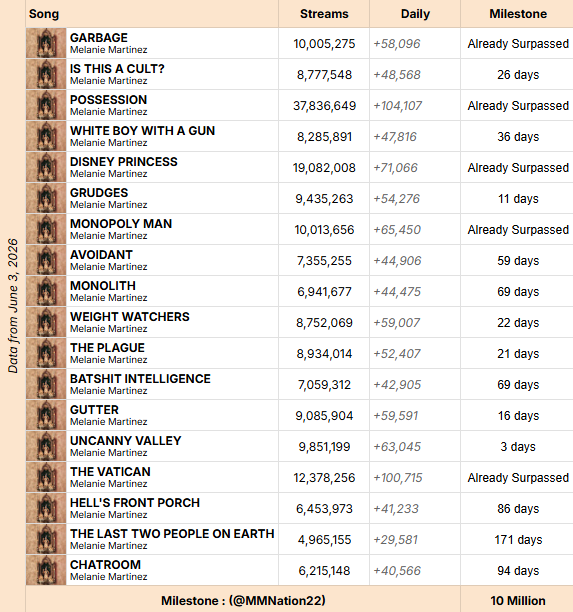
Task: Click the GARBAGE album cover thumbnail
Action: pyautogui.click(x=46, y=43)
